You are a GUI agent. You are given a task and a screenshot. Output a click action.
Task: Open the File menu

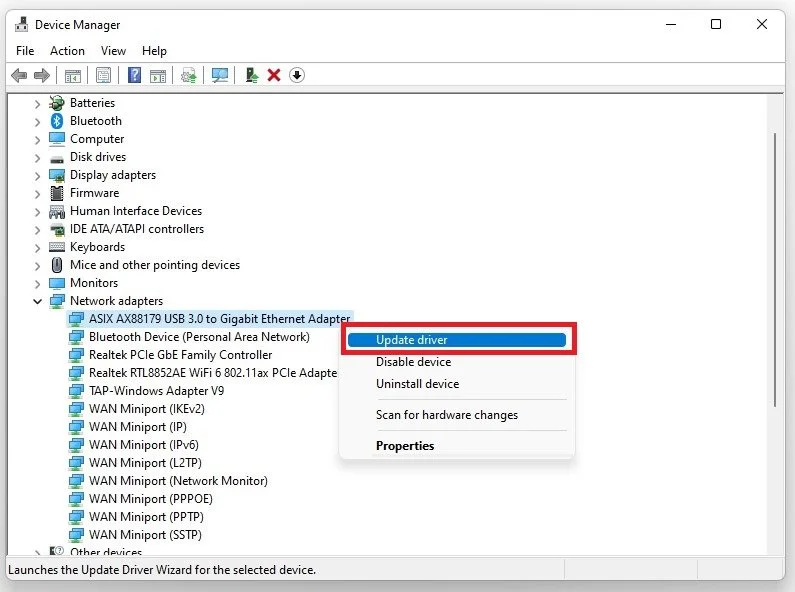25,51
